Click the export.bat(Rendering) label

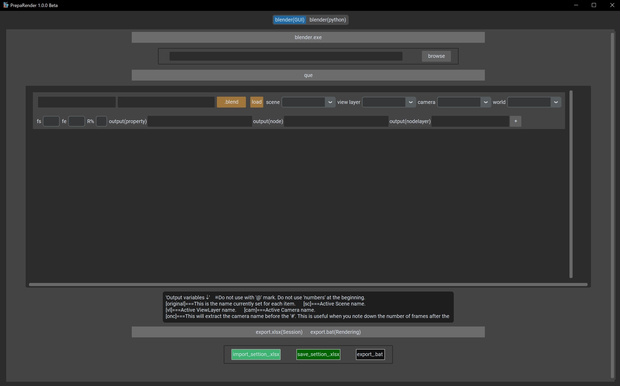pos(335,332)
